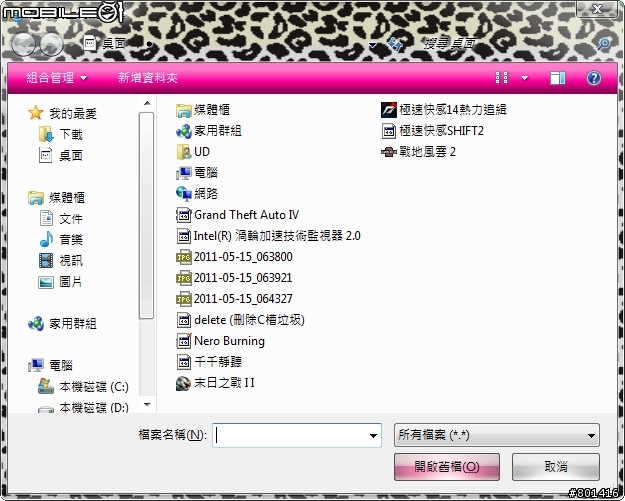Viewport: 625px width, 501px height.
Task: Select 電腦 icon in file list
Action: coord(183,173)
